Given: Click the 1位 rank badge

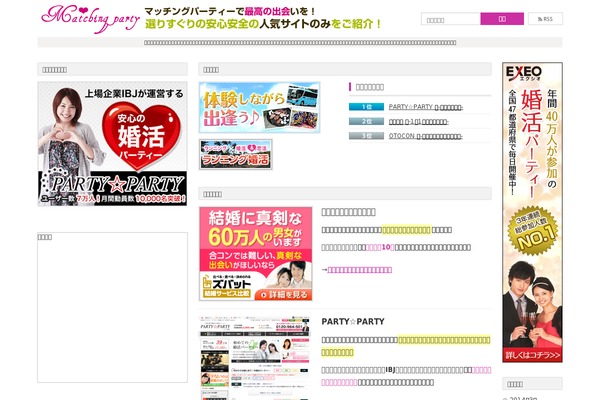Looking at the screenshot, I should click(366, 107).
